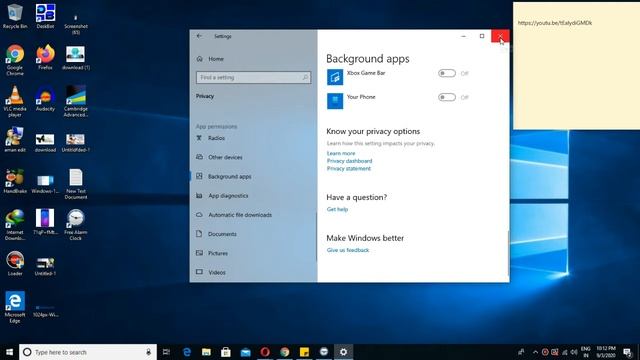640x360 pixels.
Task: Open Sticky Notes from taskbar
Action: [x=304, y=352]
